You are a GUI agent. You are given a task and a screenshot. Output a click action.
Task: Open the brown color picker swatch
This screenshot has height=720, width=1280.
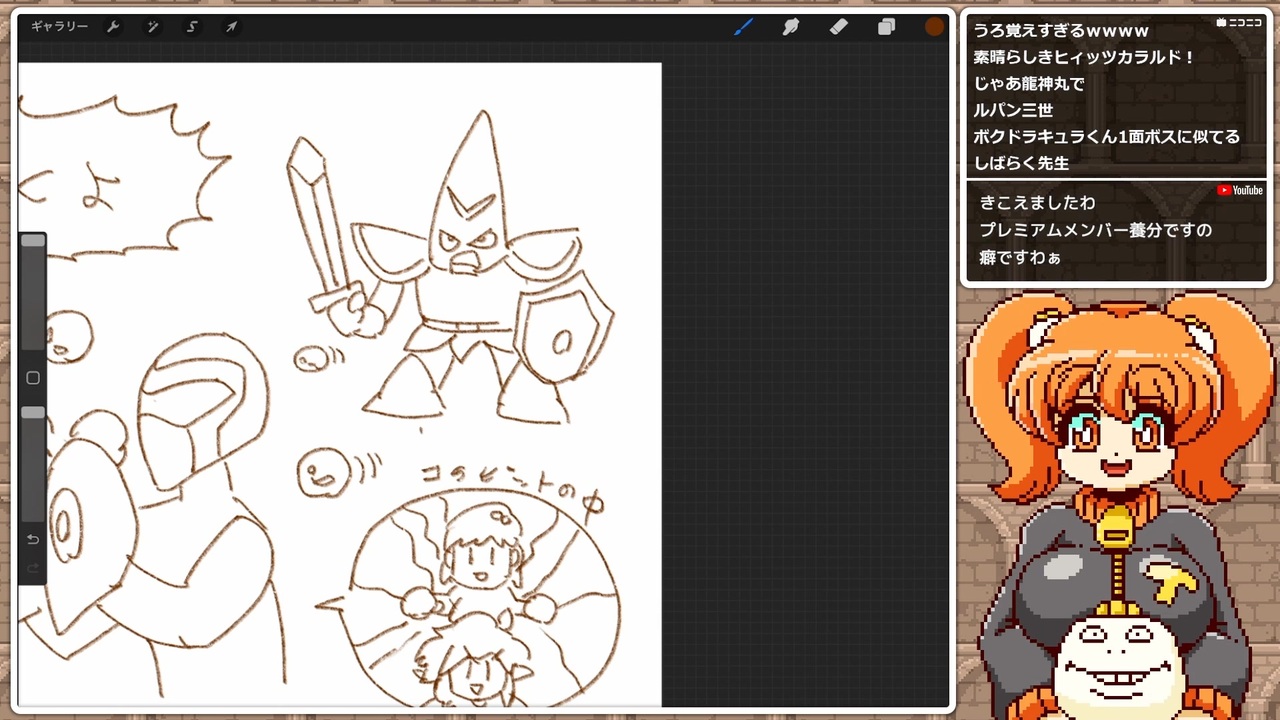[934, 27]
